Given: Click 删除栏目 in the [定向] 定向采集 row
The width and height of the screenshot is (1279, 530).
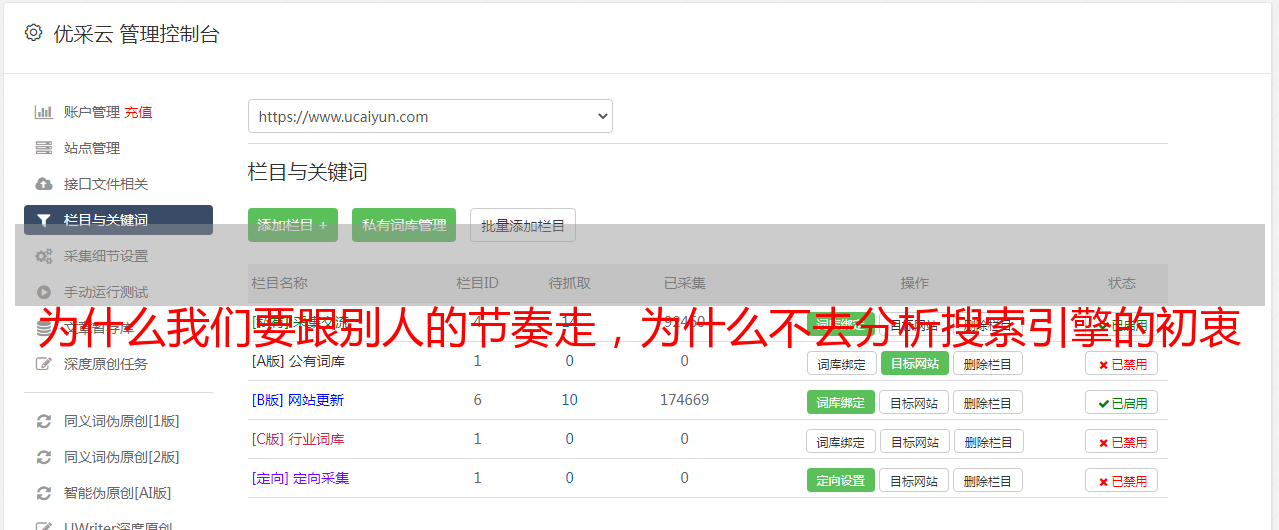Looking at the screenshot, I should [987, 480].
